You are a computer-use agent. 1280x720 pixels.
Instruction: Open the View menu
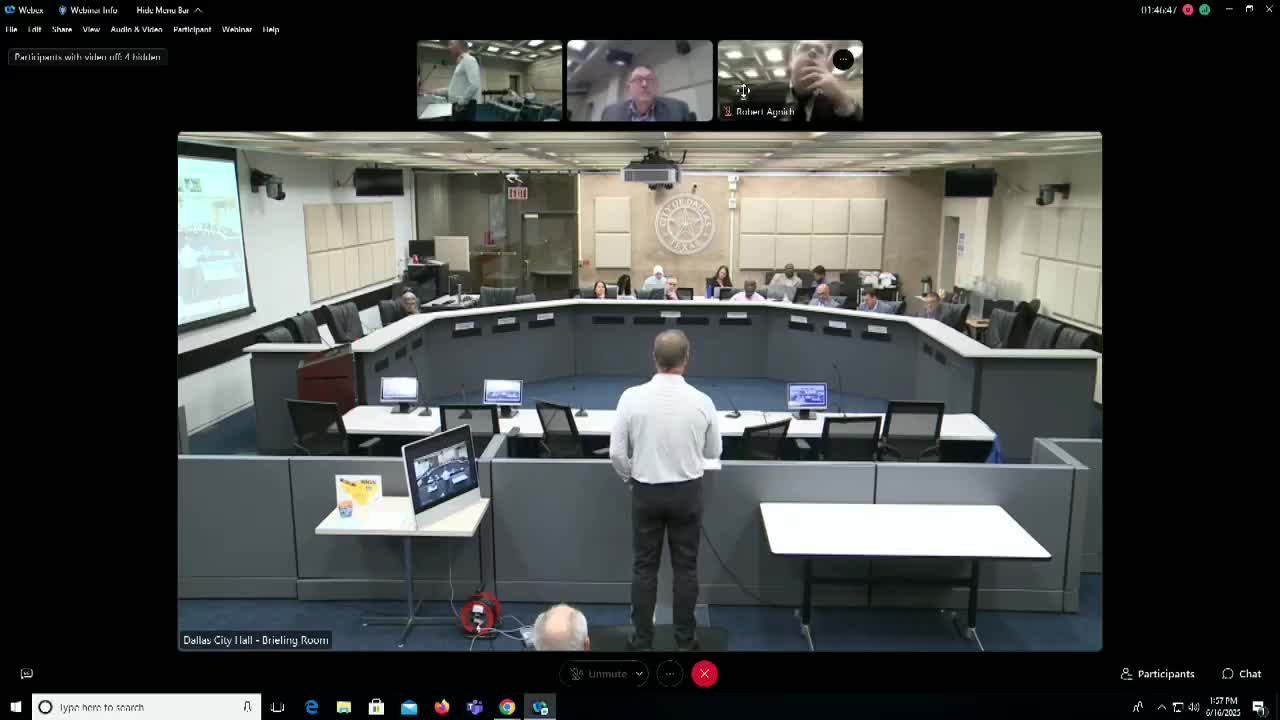tap(91, 29)
